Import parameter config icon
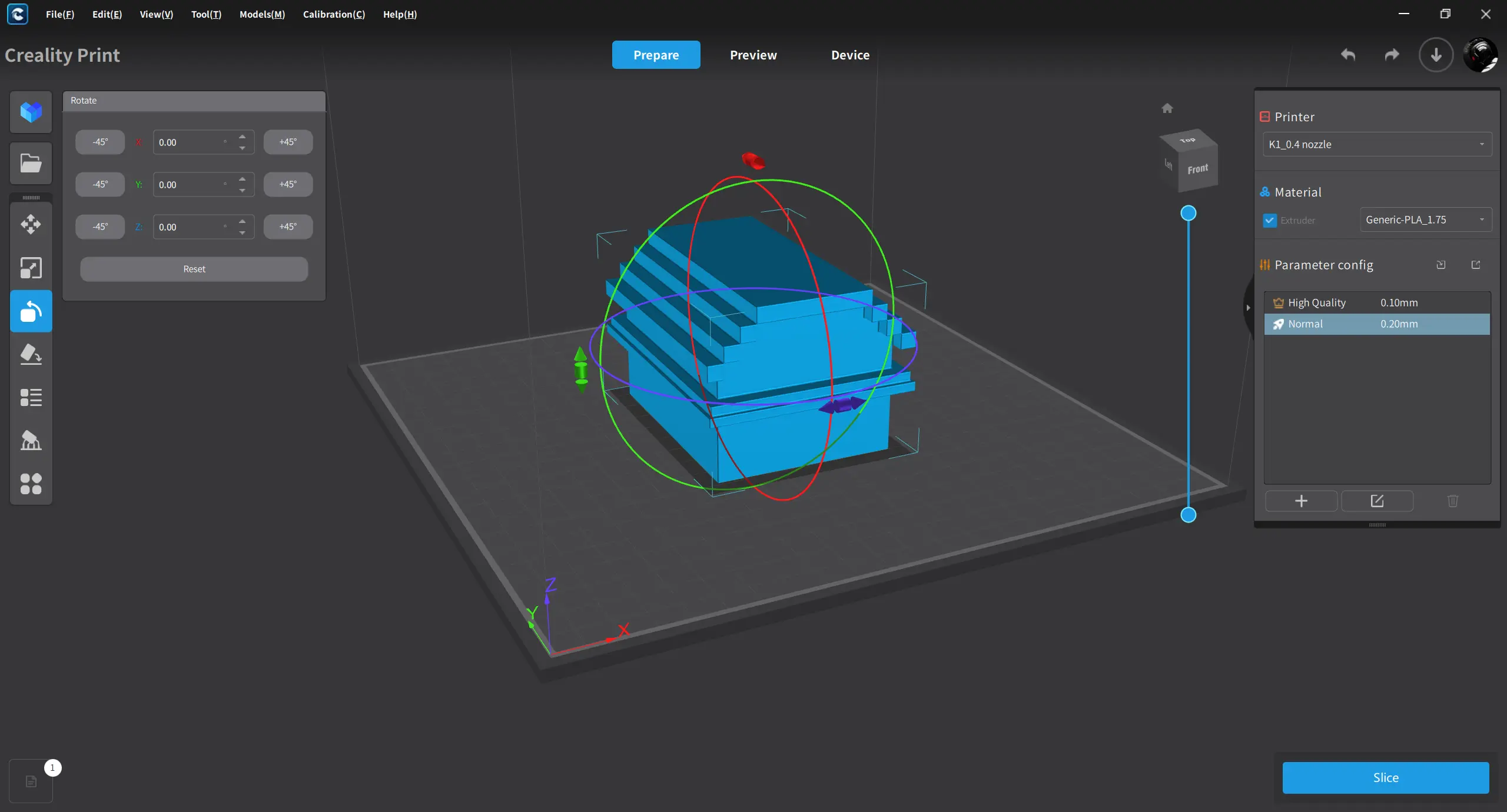 pos(1440,265)
